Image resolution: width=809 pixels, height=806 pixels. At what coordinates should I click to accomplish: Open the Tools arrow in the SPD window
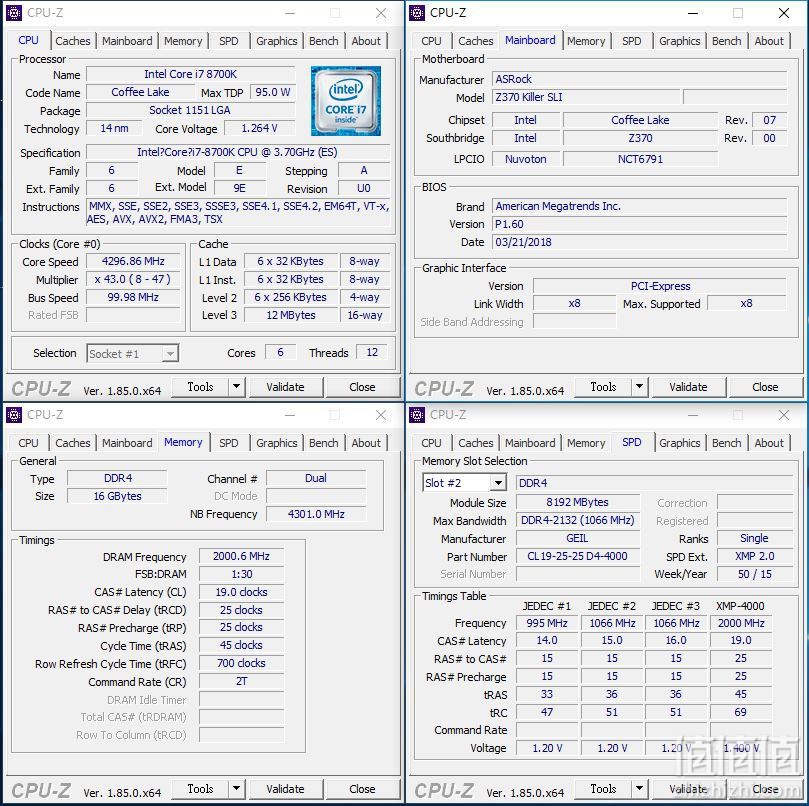(x=639, y=789)
